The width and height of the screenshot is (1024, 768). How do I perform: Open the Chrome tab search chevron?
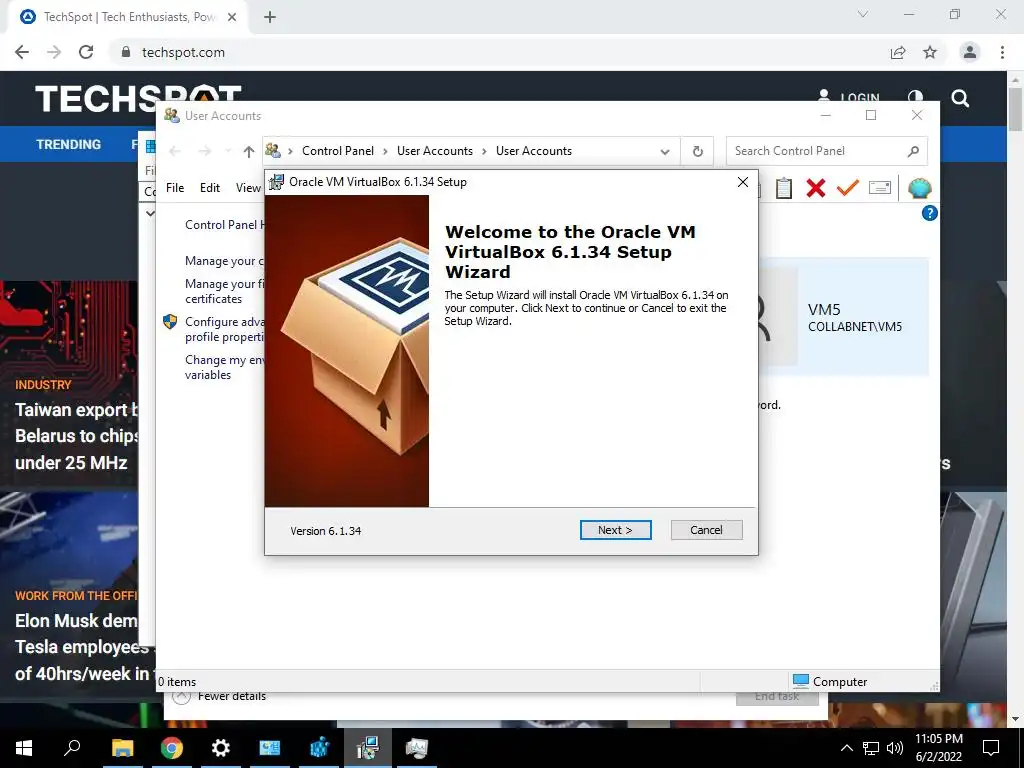coord(863,14)
